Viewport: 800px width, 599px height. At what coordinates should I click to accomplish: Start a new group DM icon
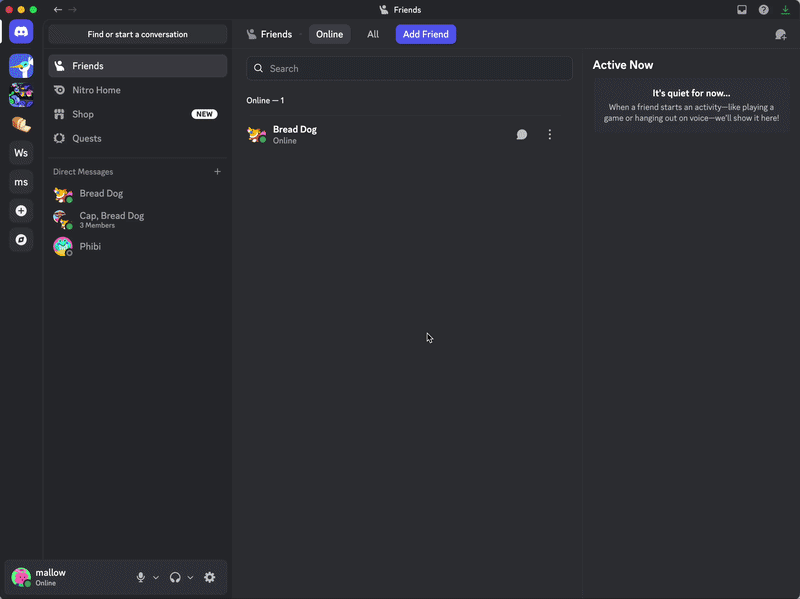point(781,34)
